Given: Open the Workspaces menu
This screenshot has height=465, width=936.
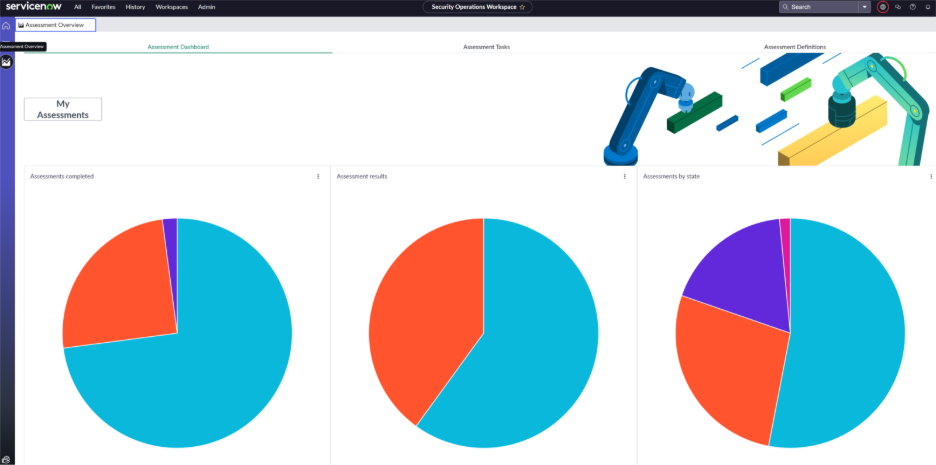Looking at the screenshot, I should point(171,7).
